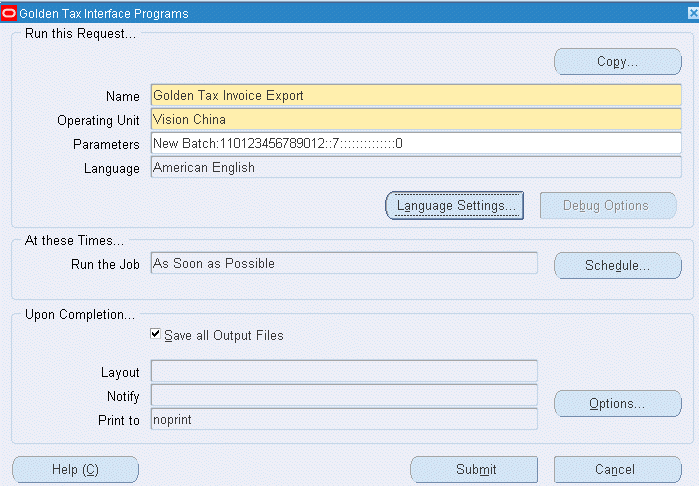Click the Notify field
Screen dimensions: 699x486
pos(344,395)
